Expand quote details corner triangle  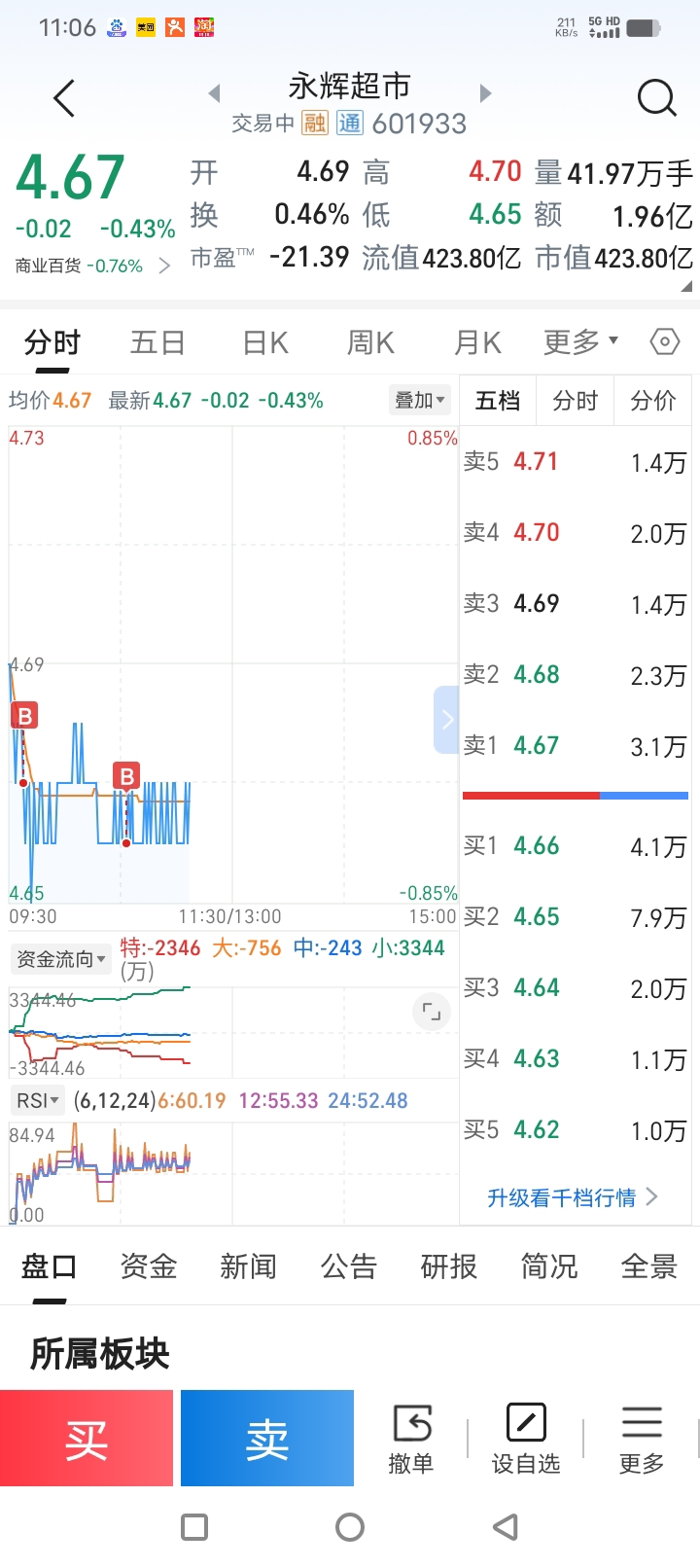(x=687, y=287)
